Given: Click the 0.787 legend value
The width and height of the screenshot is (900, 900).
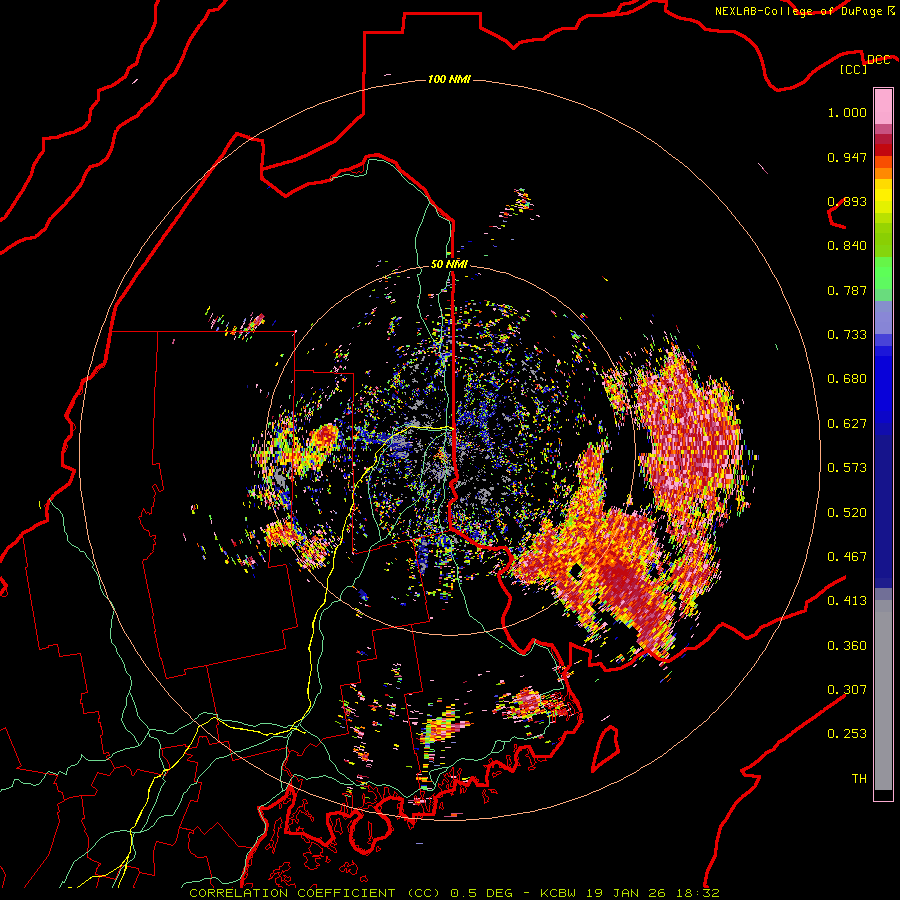Looking at the screenshot, I should click(847, 290).
